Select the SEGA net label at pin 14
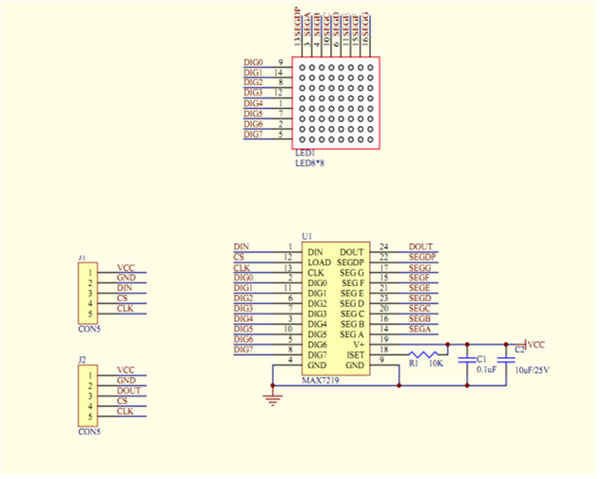The image size is (600, 479). (420, 329)
